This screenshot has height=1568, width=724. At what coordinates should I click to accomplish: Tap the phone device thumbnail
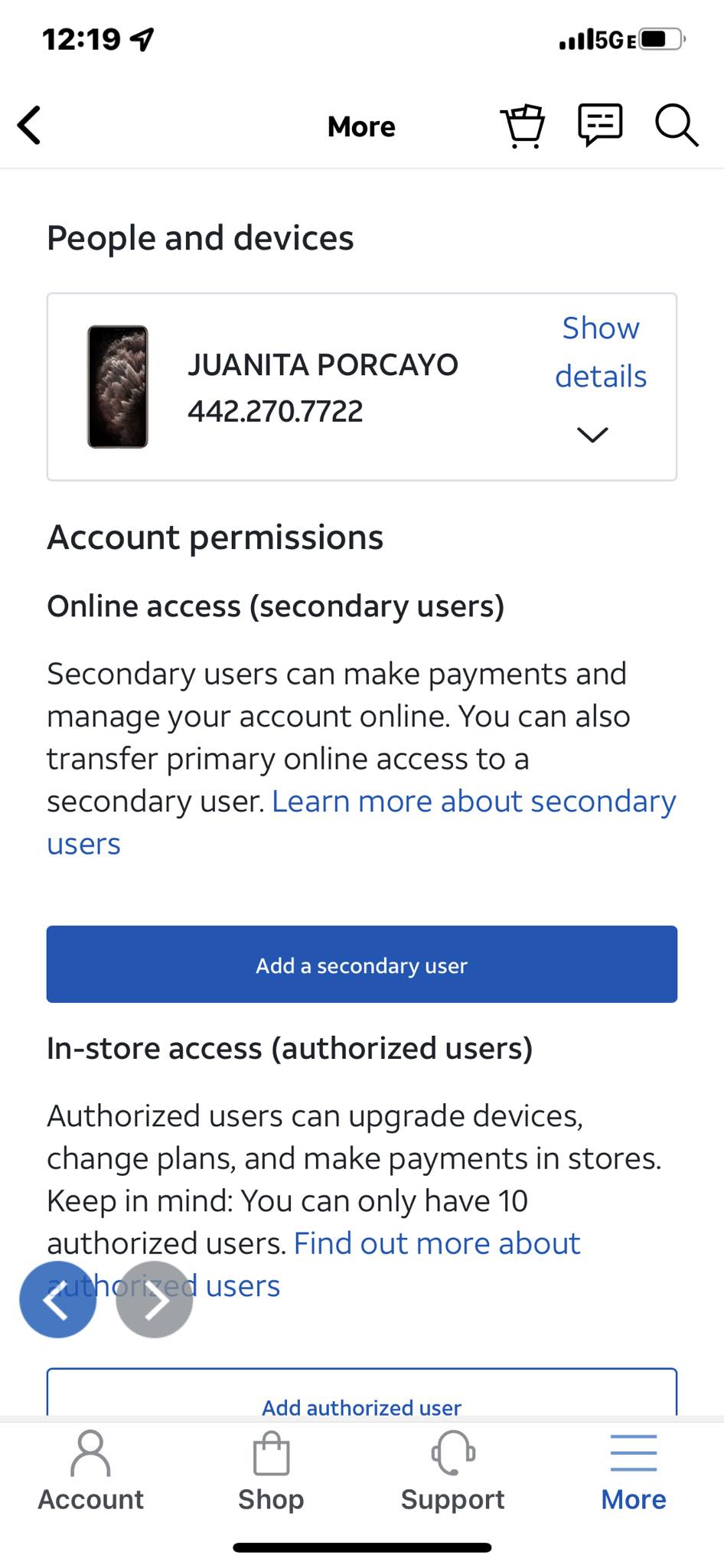(x=118, y=387)
